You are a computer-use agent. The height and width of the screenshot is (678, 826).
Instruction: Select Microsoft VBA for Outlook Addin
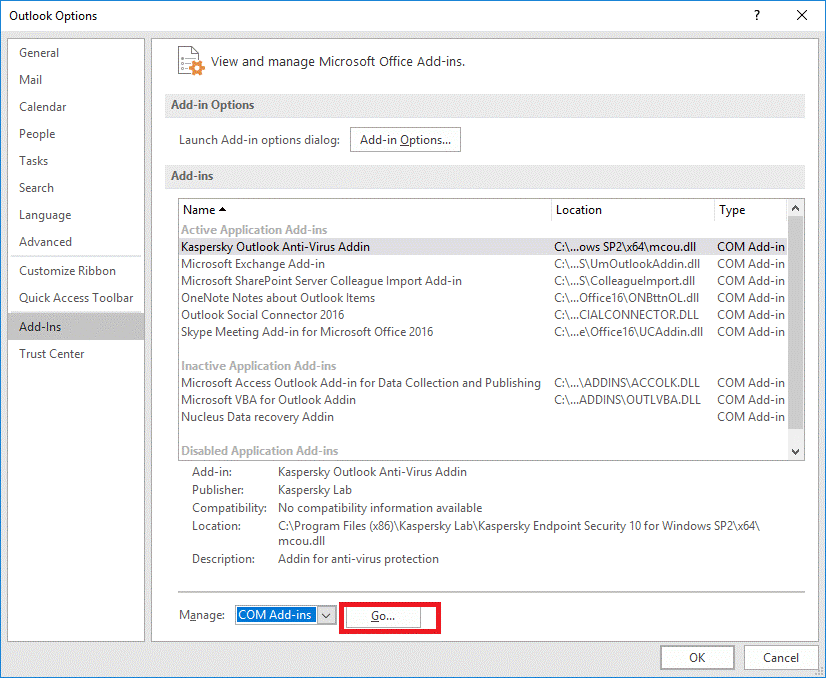pyautogui.click(x=483, y=400)
